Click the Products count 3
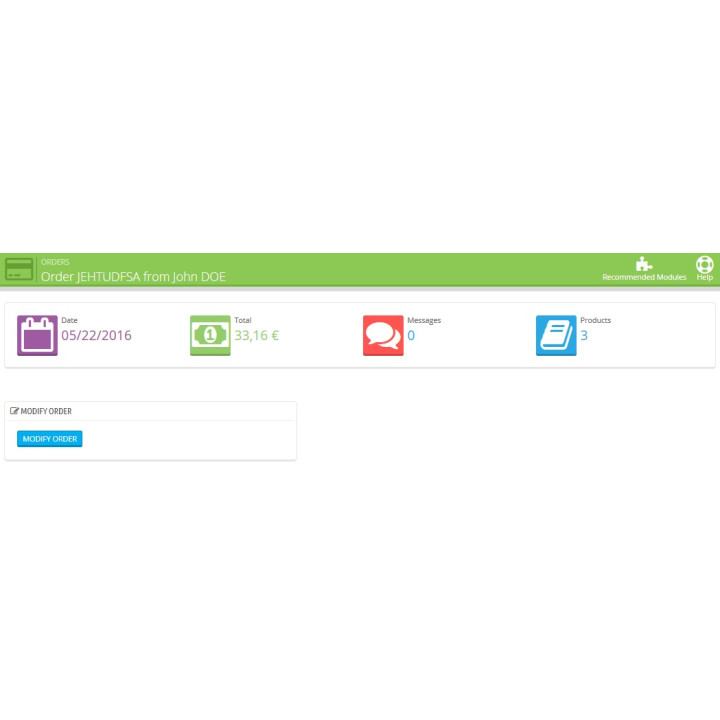720x720 pixels. click(584, 336)
